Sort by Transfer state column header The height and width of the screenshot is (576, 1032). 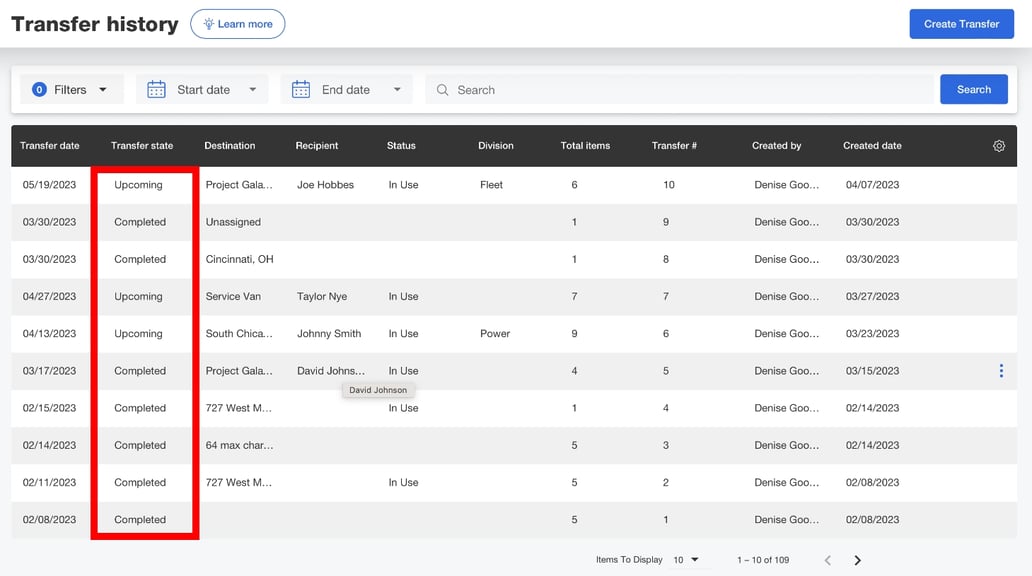coord(142,146)
